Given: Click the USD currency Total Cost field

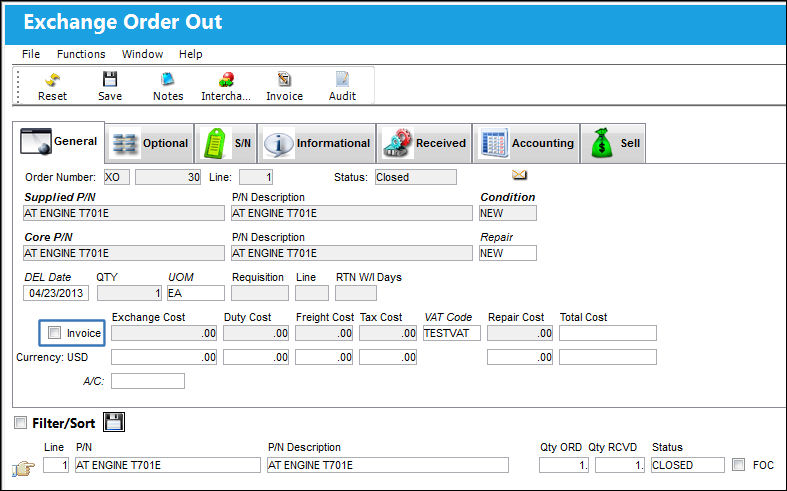Looking at the screenshot, I should pyautogui.click(x=608, y=357).
